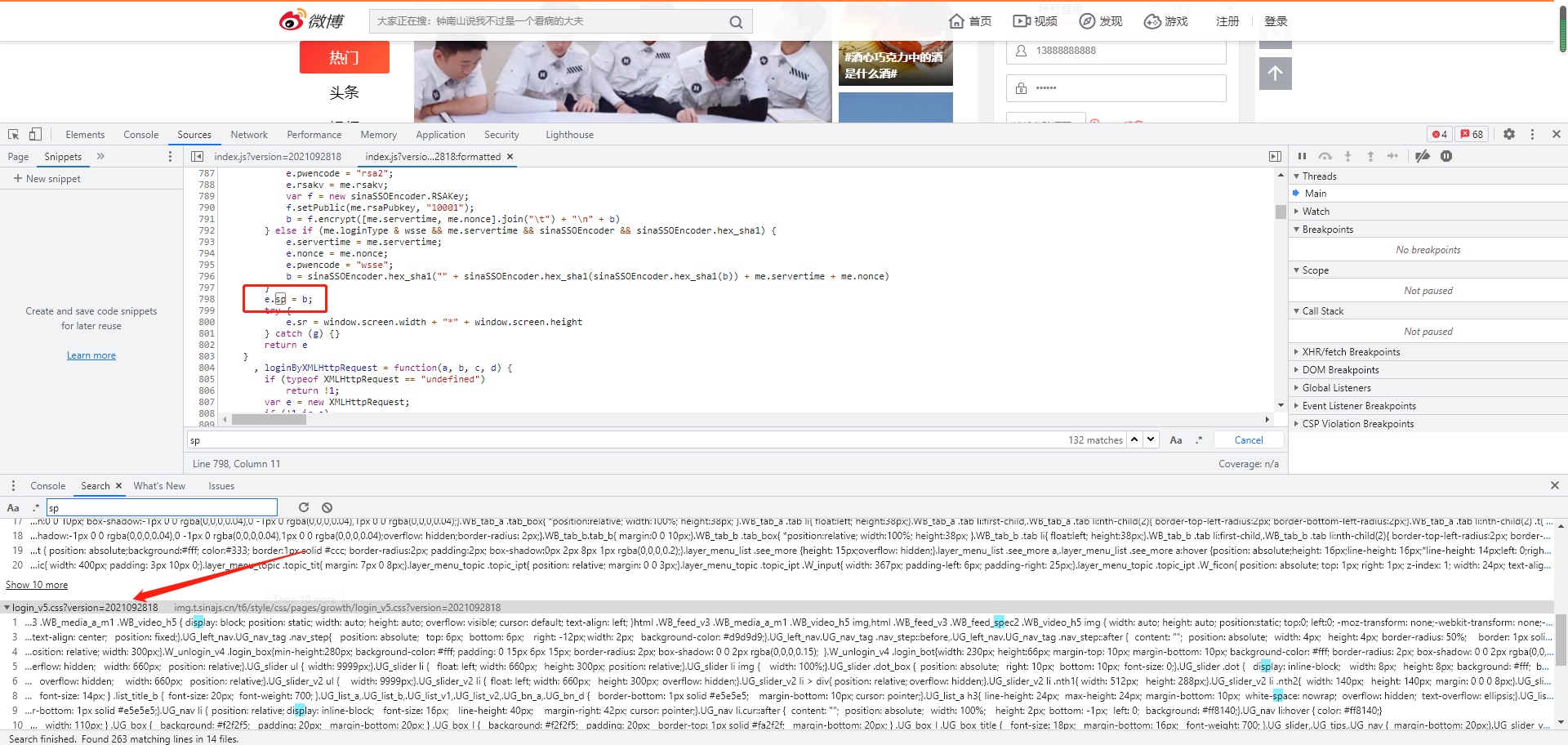Image resolution: width=1568 pixels, height=745 pixels.
Task: Toggle the device toolbar icon
Action: tap(35, 134)
